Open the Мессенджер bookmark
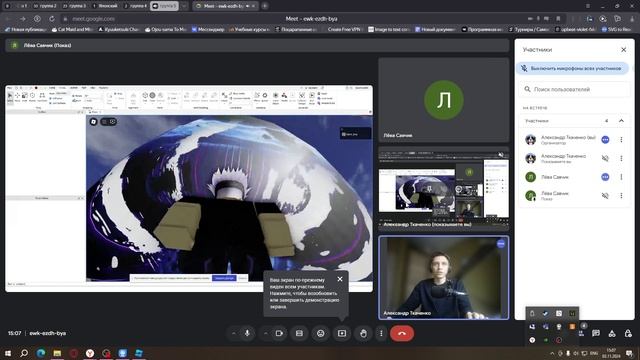Viewport: 640px width, 360px height. coord(208,29)
